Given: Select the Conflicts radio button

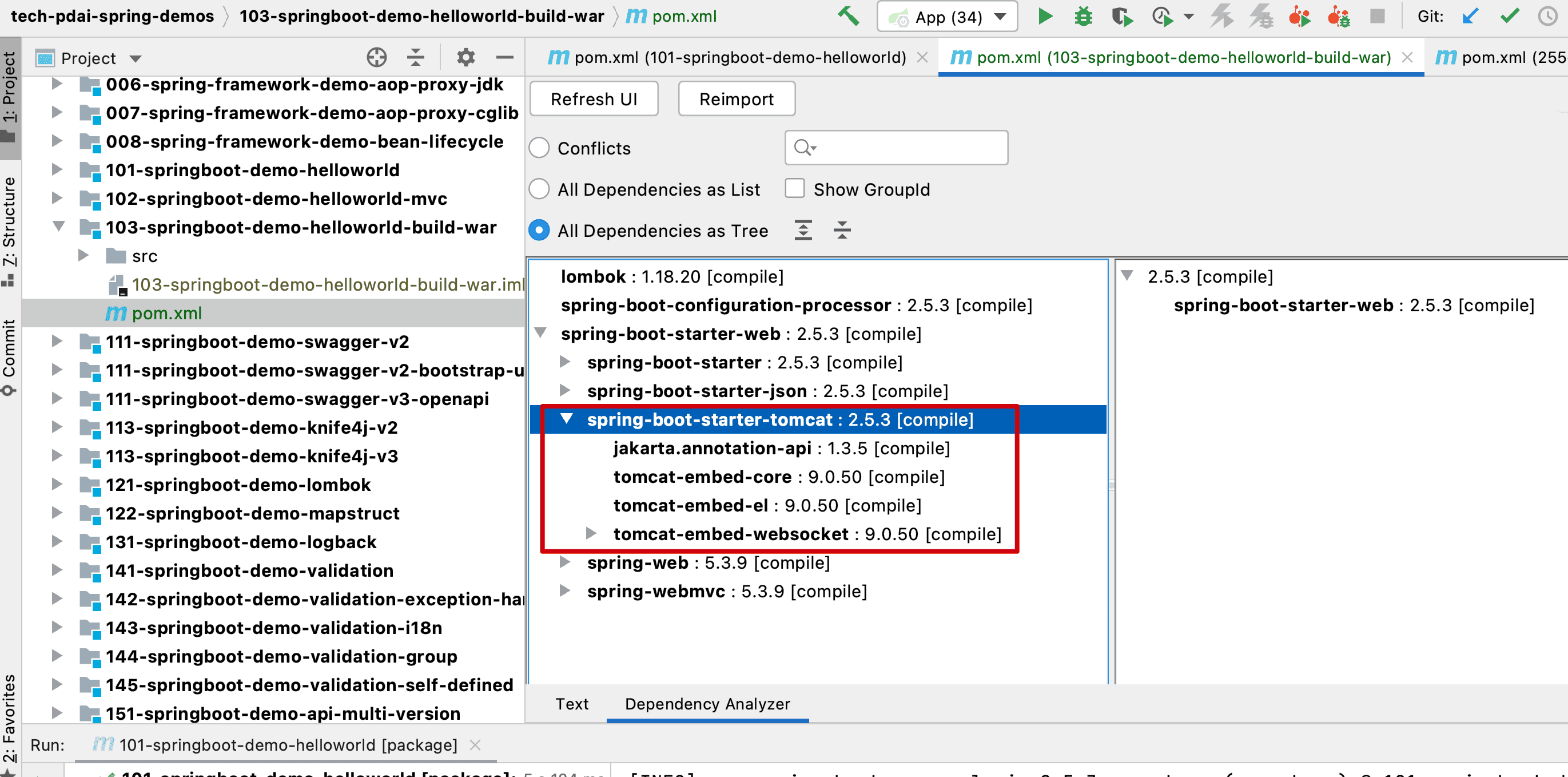Looking at the screenshot, I should tap(539, 148).
